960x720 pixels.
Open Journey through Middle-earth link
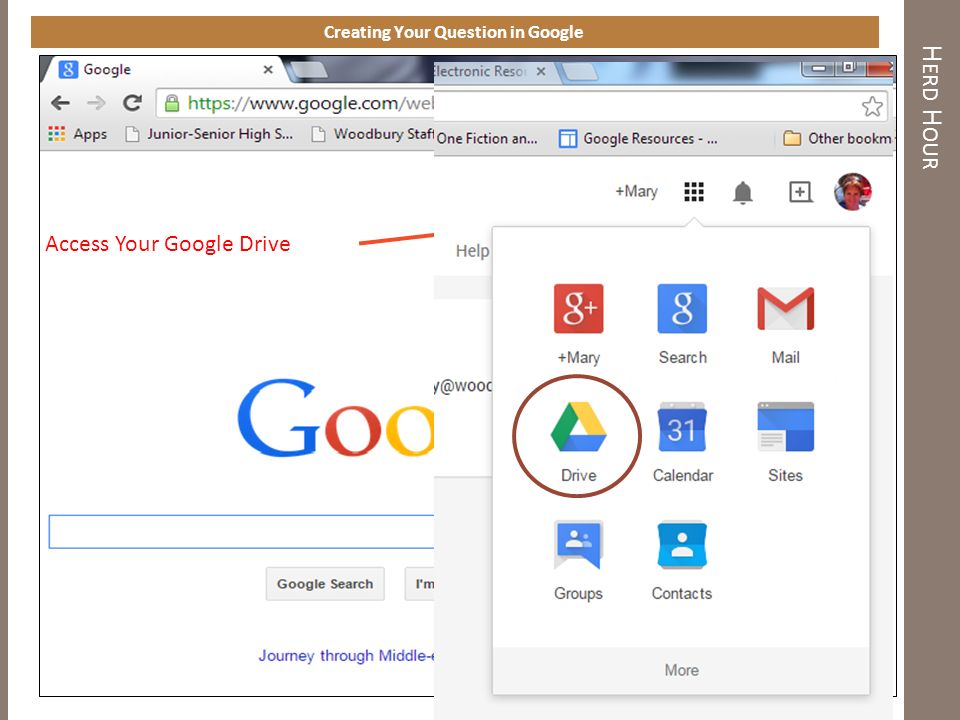pos(346,656)
